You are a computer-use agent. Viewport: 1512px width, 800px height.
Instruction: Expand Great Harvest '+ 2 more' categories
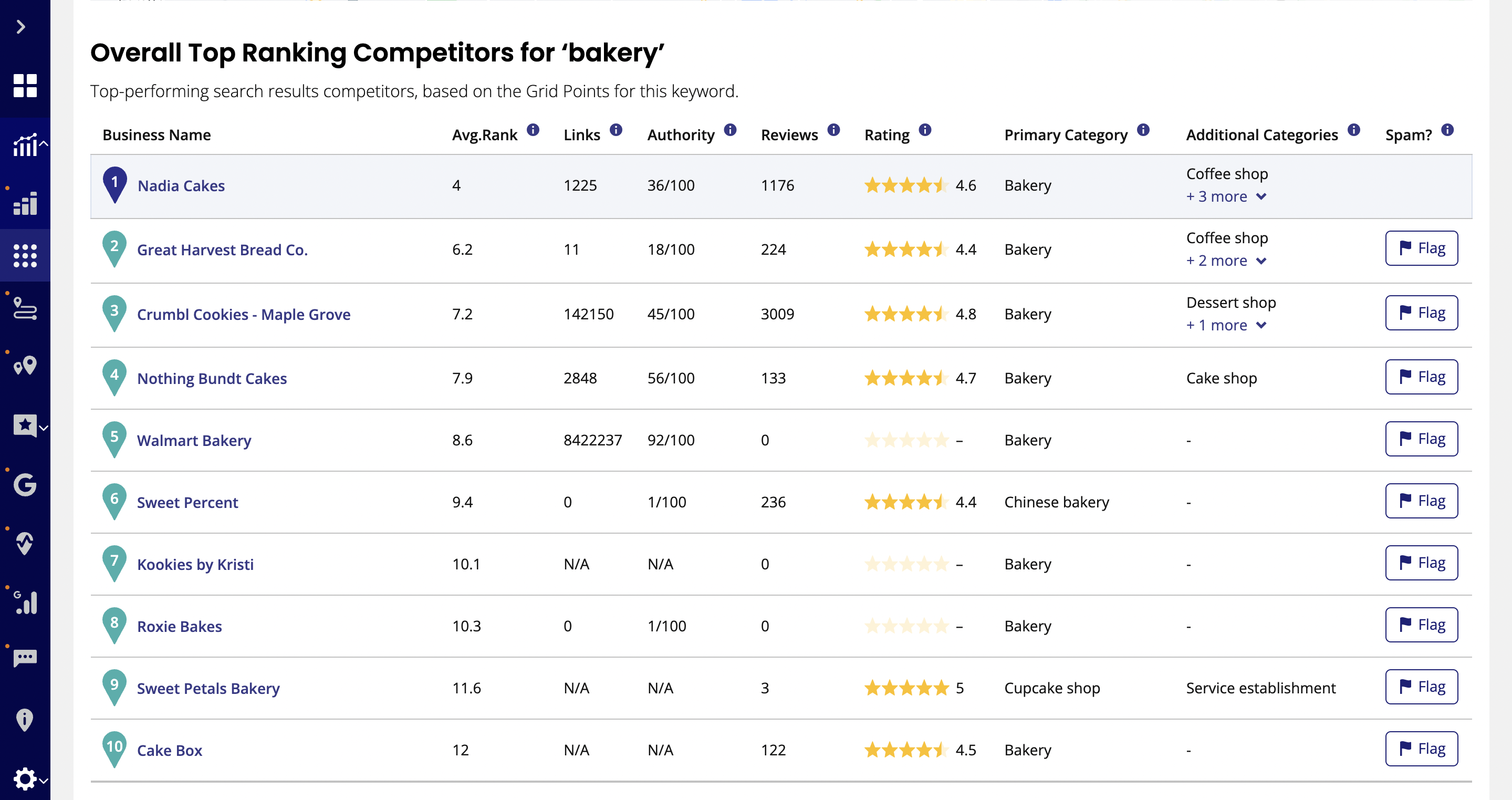click(1226, 261)
